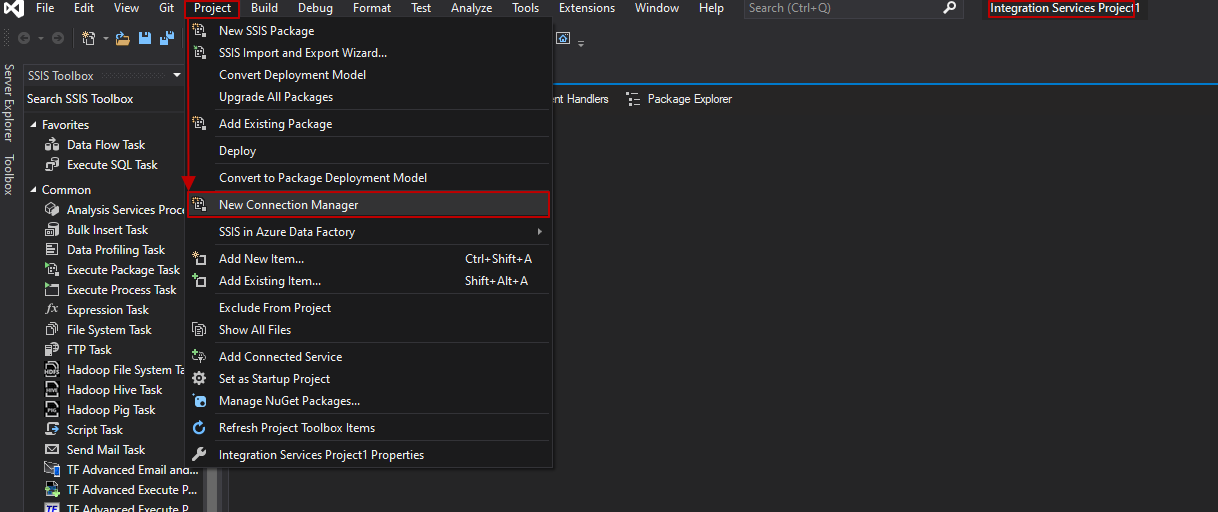Click the Manage NuGet Packages icon

point(198,401)
